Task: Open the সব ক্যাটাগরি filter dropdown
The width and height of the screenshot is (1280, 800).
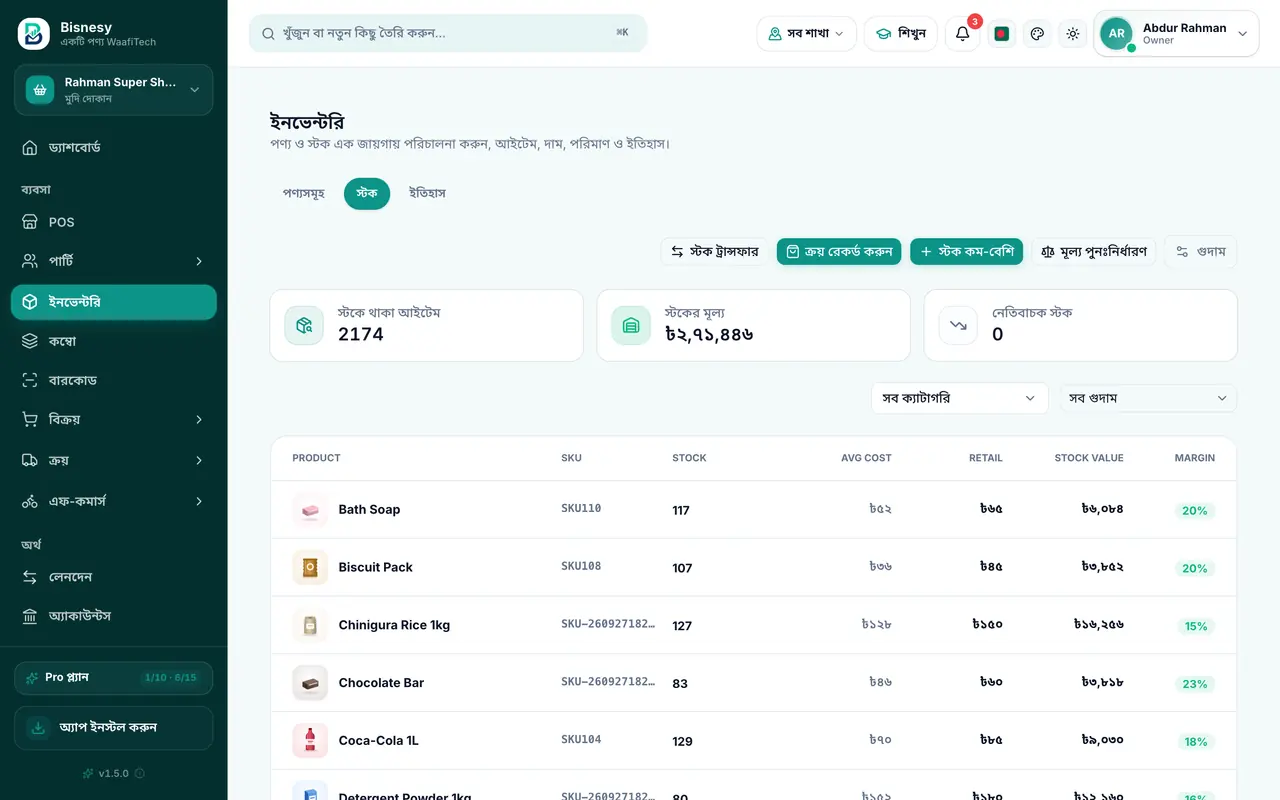Action: click(x=959, y=398)
